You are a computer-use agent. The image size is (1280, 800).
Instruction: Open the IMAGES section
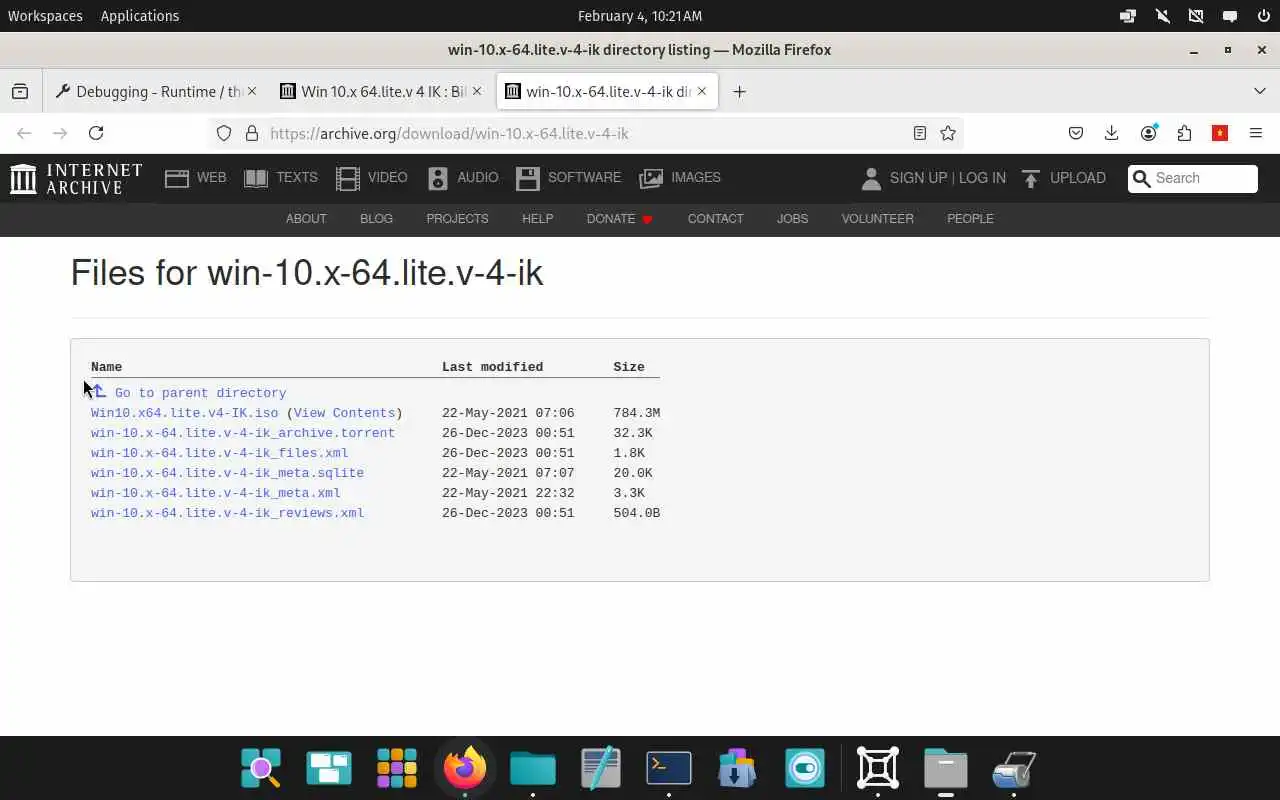coord(680,178)
